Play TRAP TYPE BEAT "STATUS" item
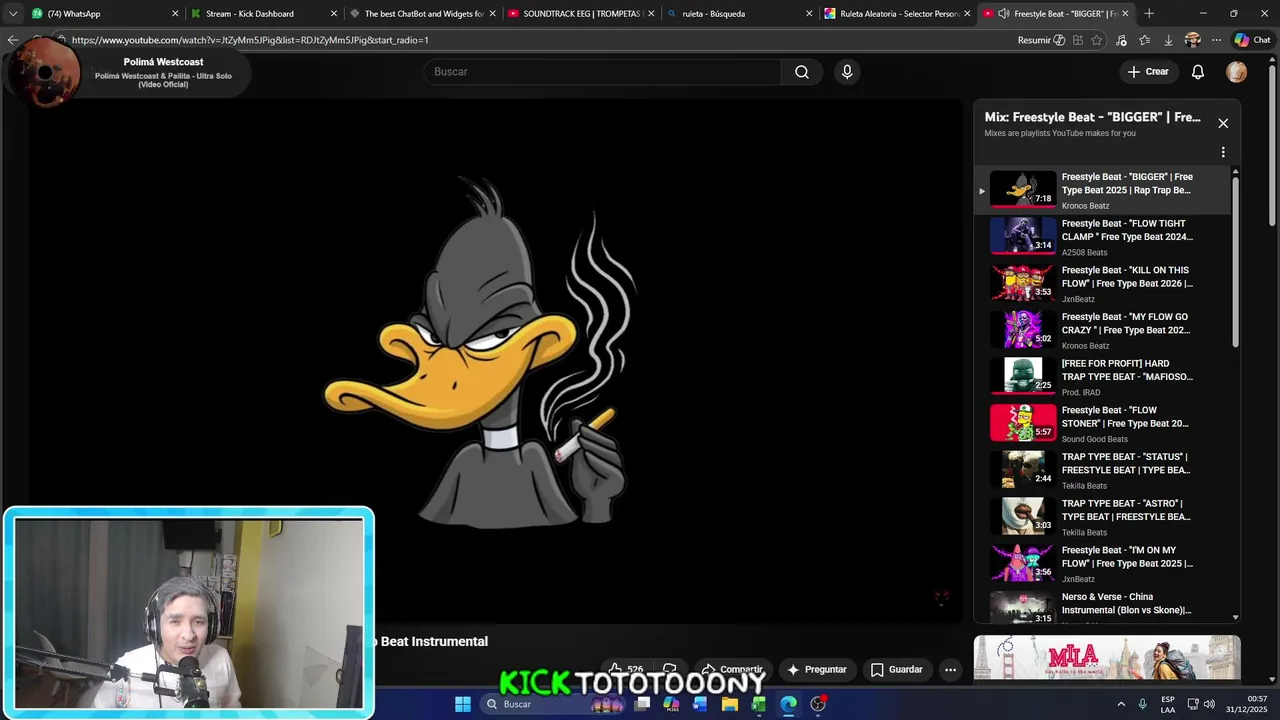This screenshot has height=720, width=1280. pyautogui.click(x=1104, y=470)
